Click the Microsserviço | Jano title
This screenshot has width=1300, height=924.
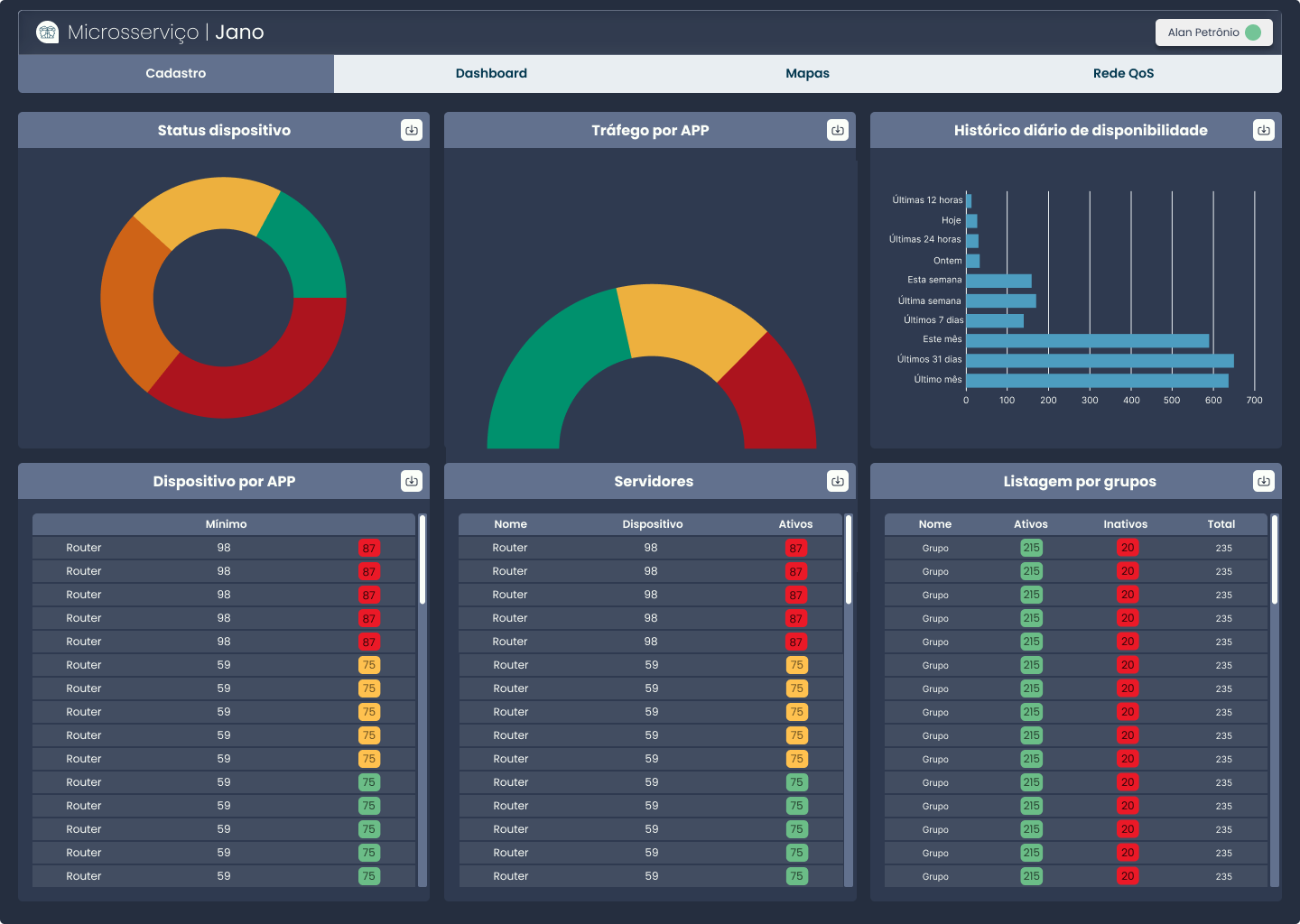pos(166,32)
